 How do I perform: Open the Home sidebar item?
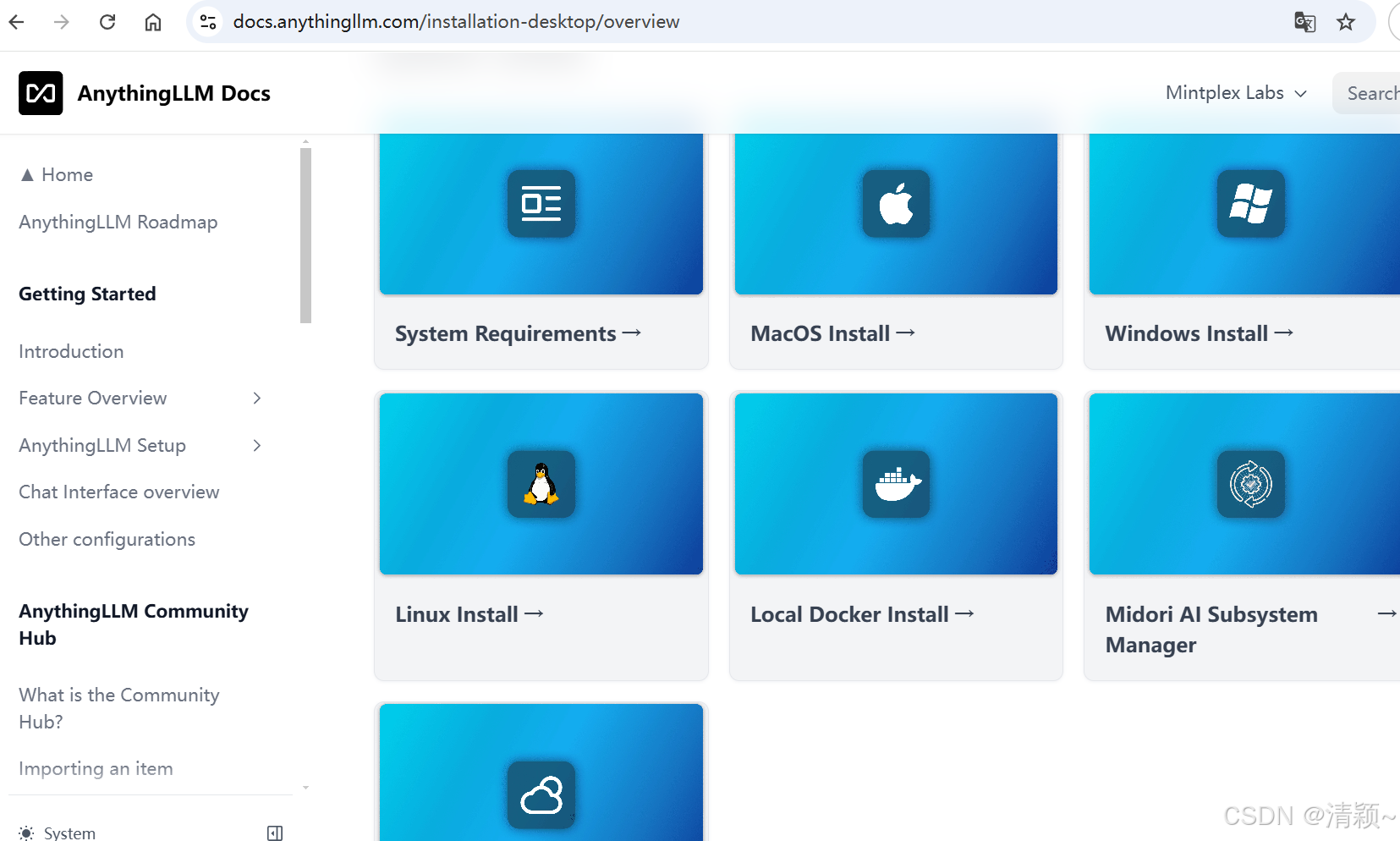pyautogui.click(x=57, y=175)
